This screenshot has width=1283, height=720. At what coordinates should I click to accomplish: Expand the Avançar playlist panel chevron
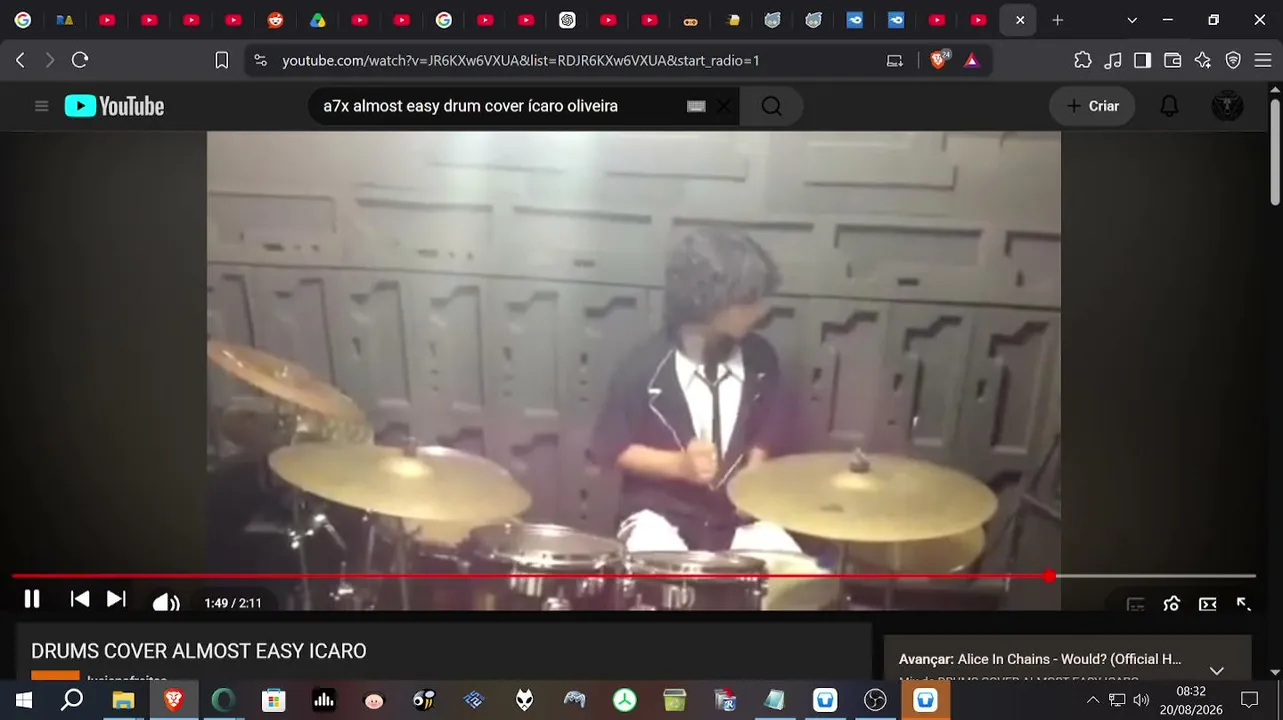[x=1216, y=671]
